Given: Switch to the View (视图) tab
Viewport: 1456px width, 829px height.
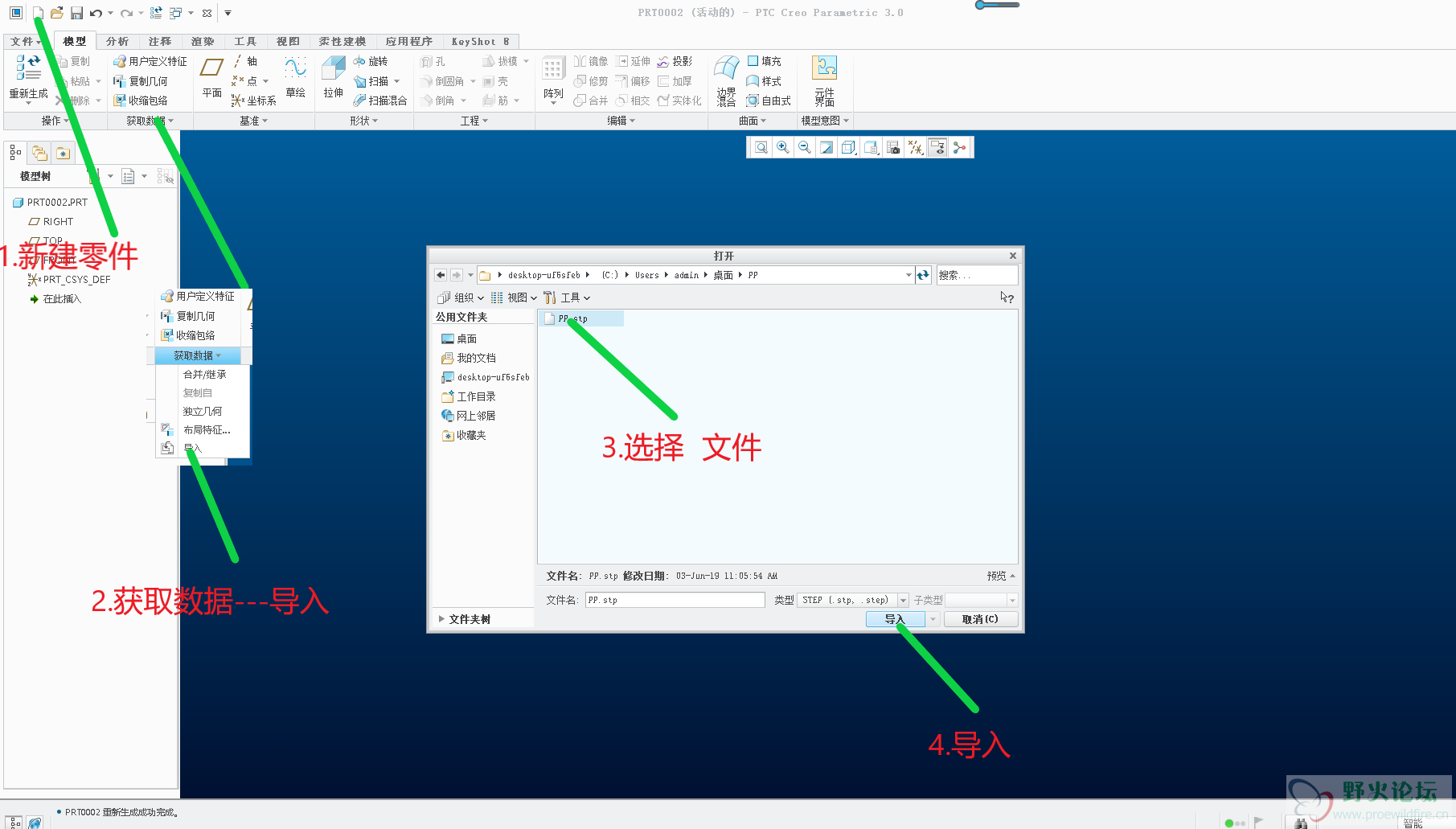Looking at the screenshot, I should click(x=288, y=41).
